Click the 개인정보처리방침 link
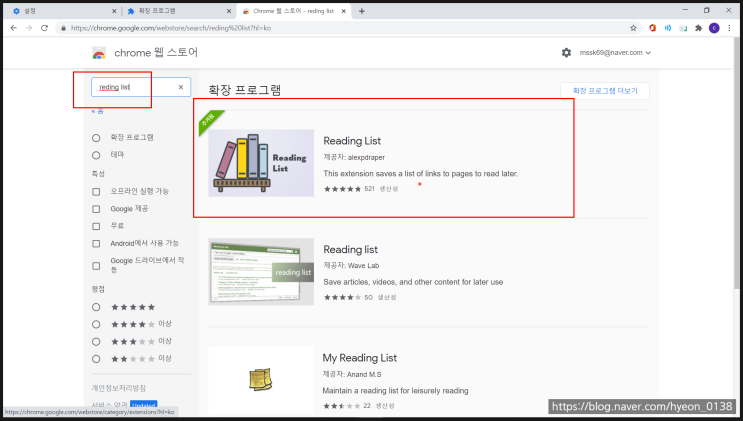743x421 pixels. click(118, 388)
